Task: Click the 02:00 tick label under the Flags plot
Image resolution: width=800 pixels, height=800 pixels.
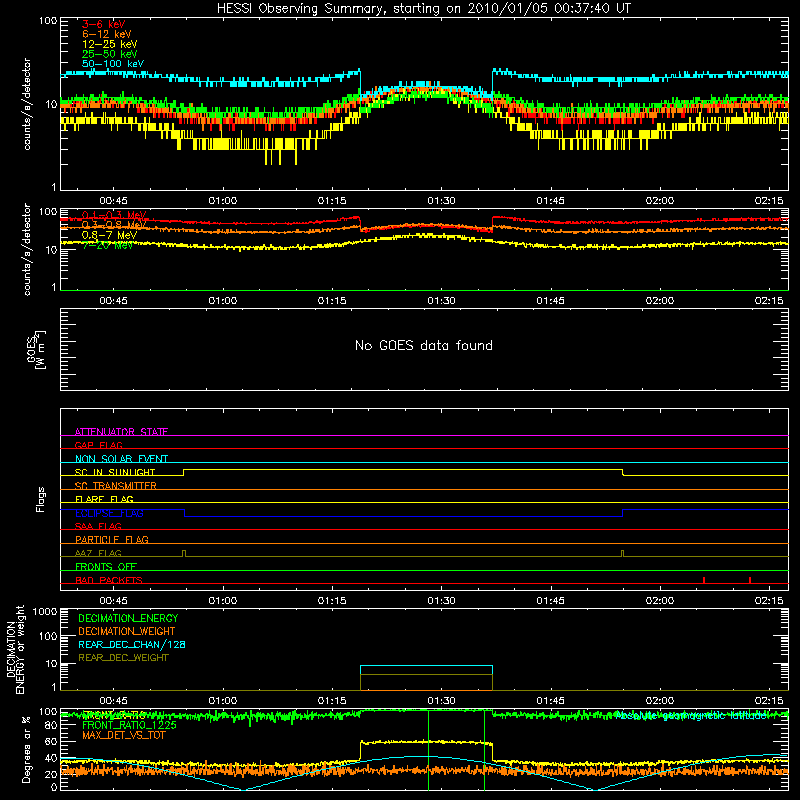Action: pos(660,601)
